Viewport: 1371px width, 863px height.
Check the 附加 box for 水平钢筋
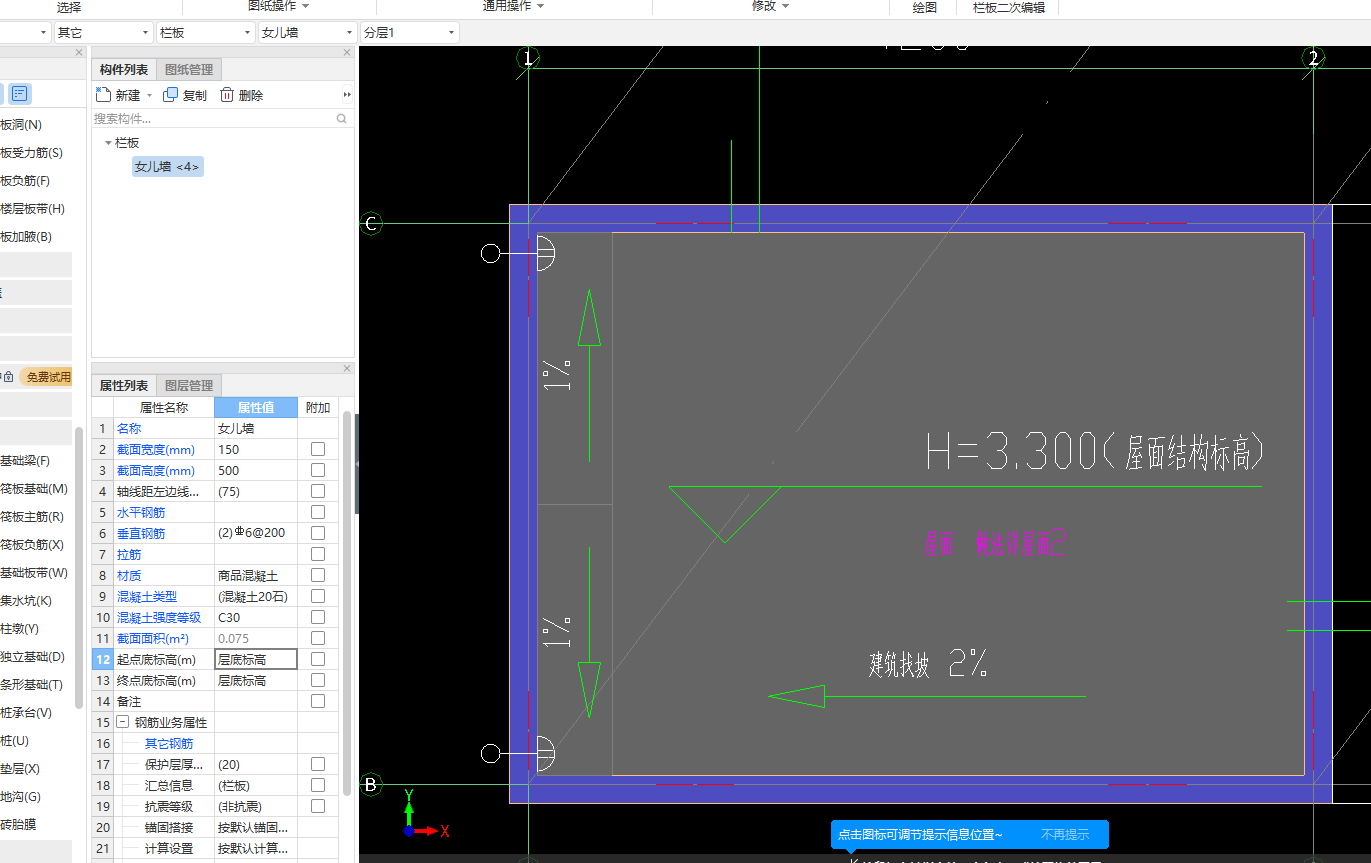(x=318, y=512)
